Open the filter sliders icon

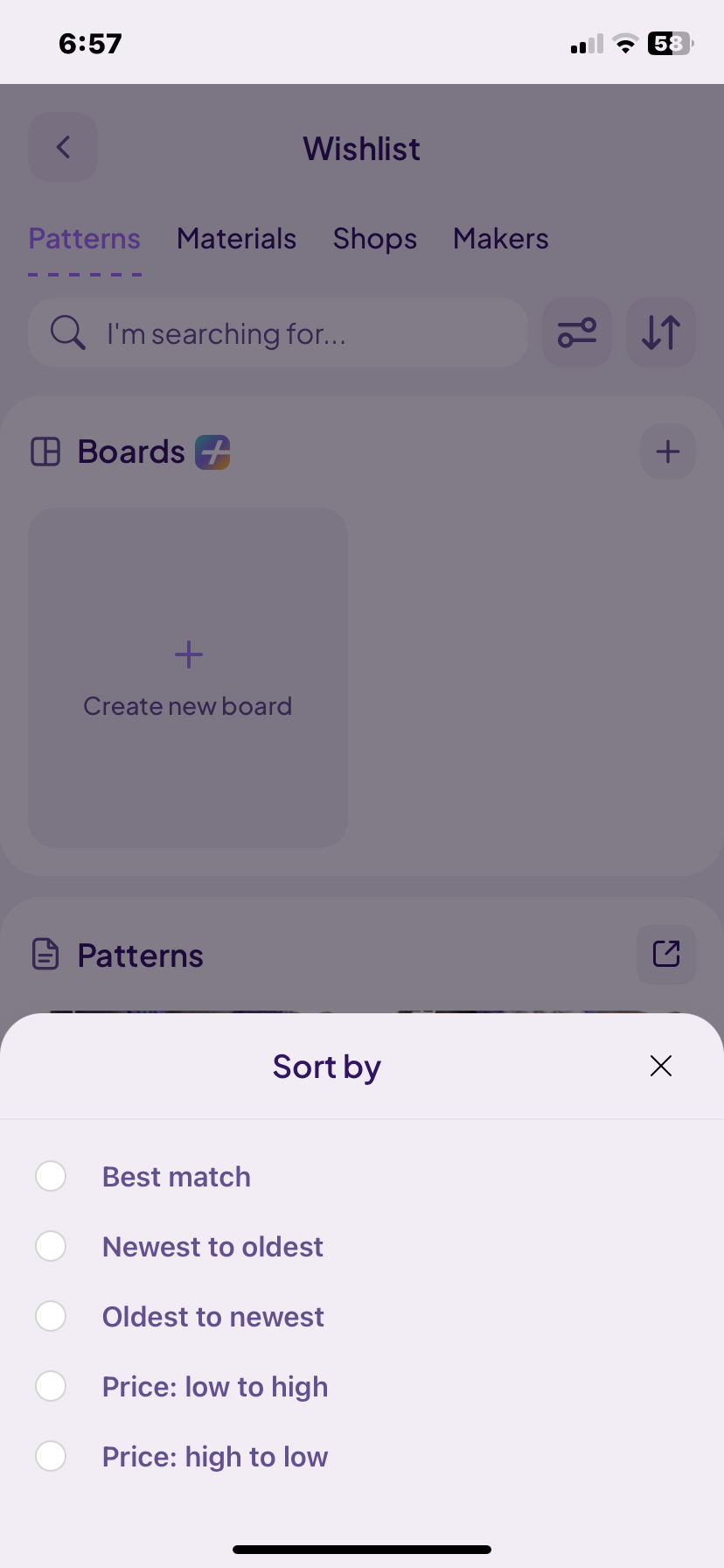(x=577, y=332)
